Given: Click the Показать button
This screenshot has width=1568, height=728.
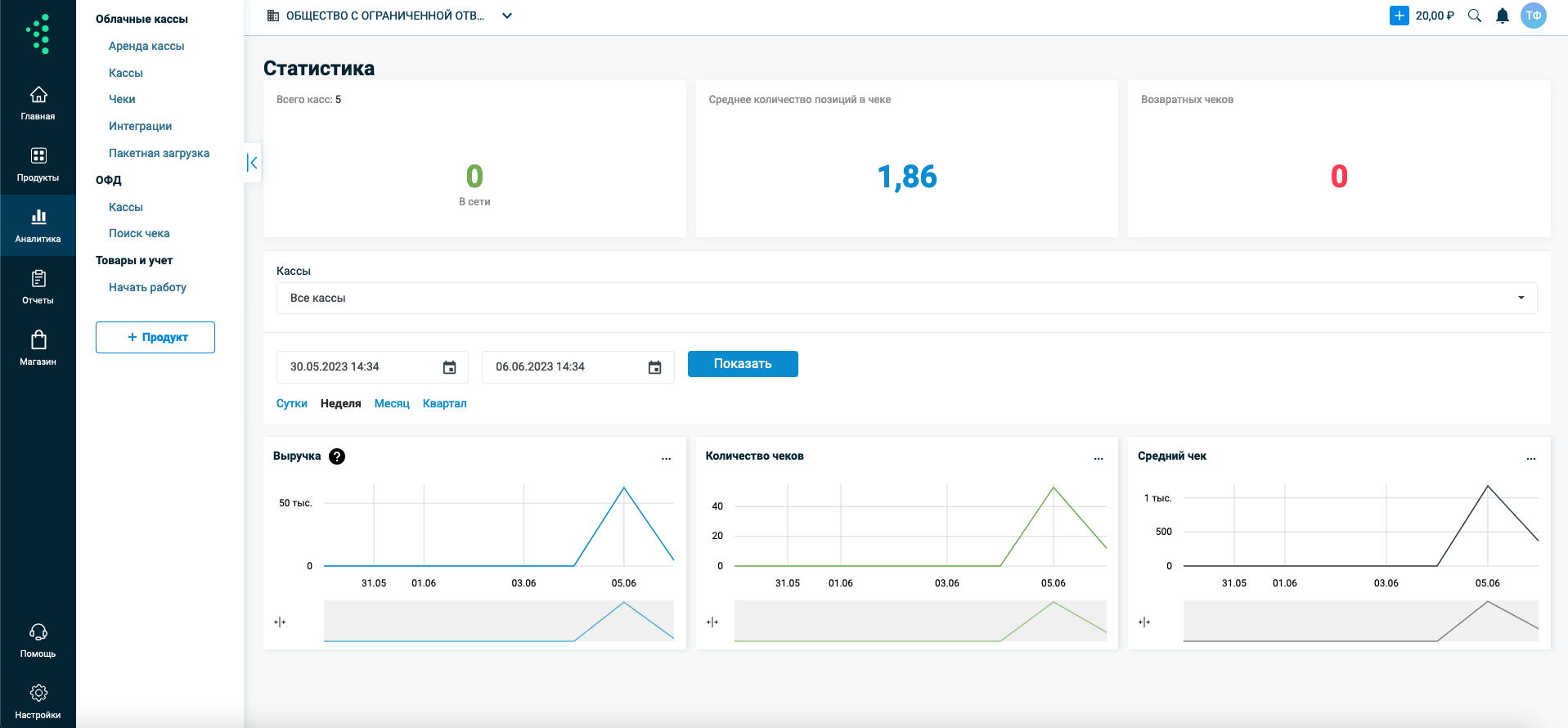Looking at the screenshot, I should [743, 364].
